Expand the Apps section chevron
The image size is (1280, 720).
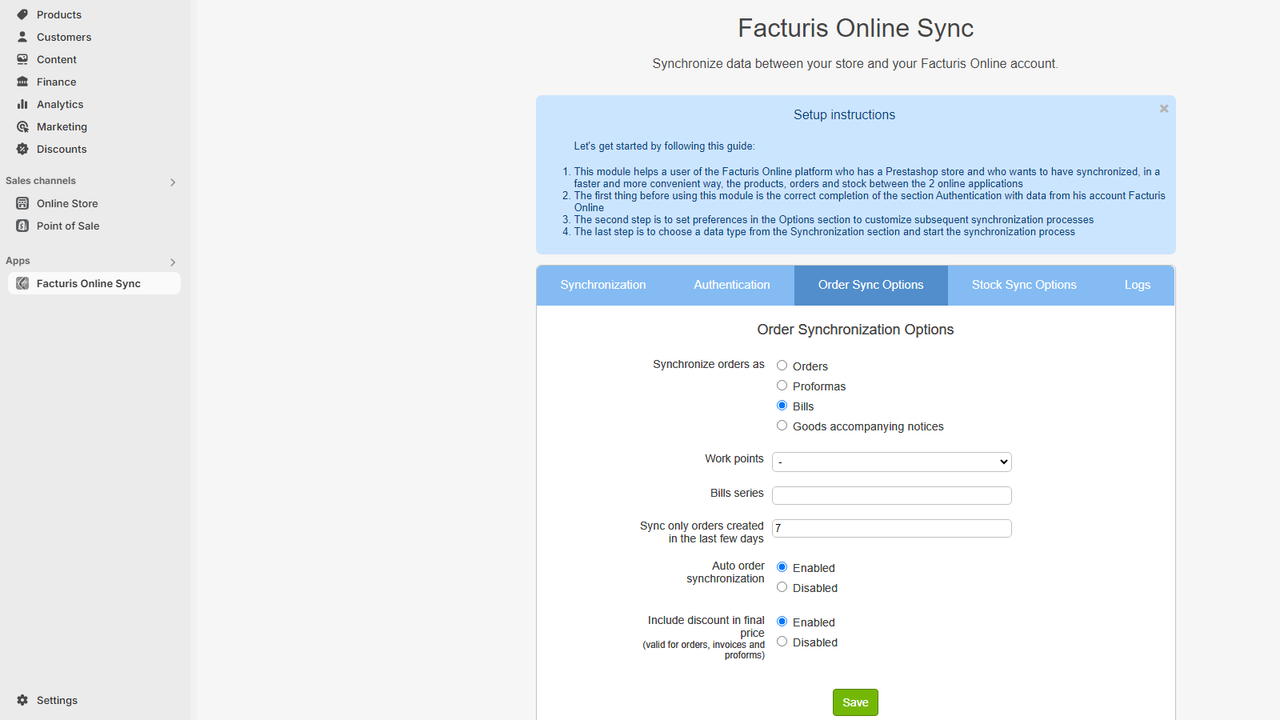click(173, 262)
